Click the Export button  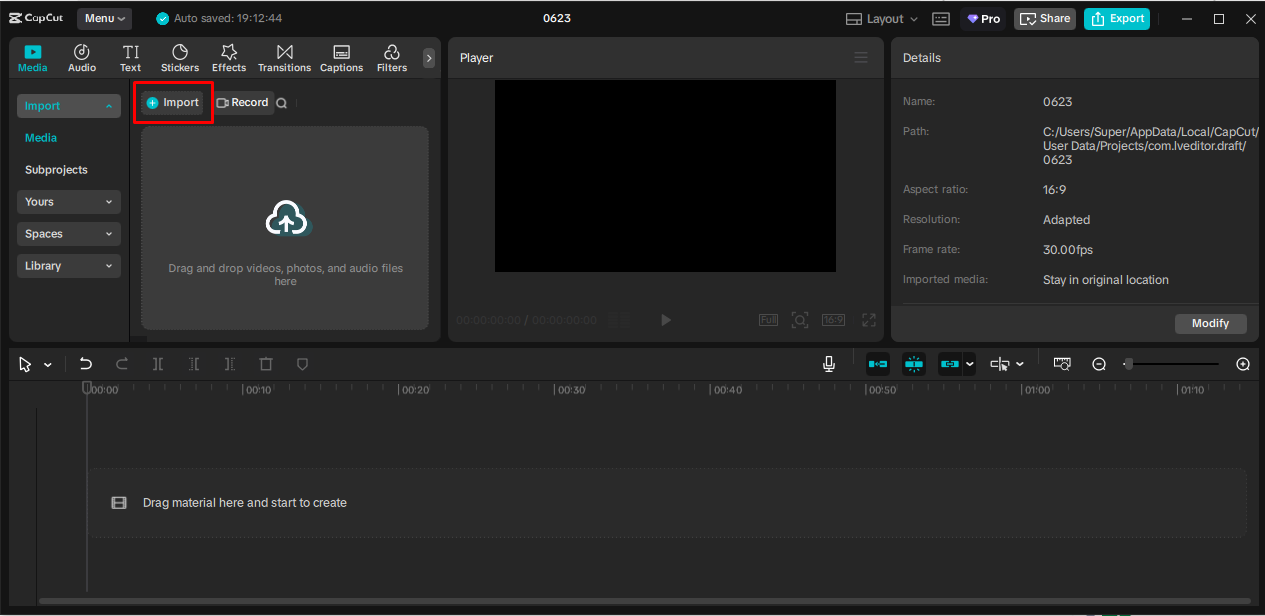(x=1116, y=18)
